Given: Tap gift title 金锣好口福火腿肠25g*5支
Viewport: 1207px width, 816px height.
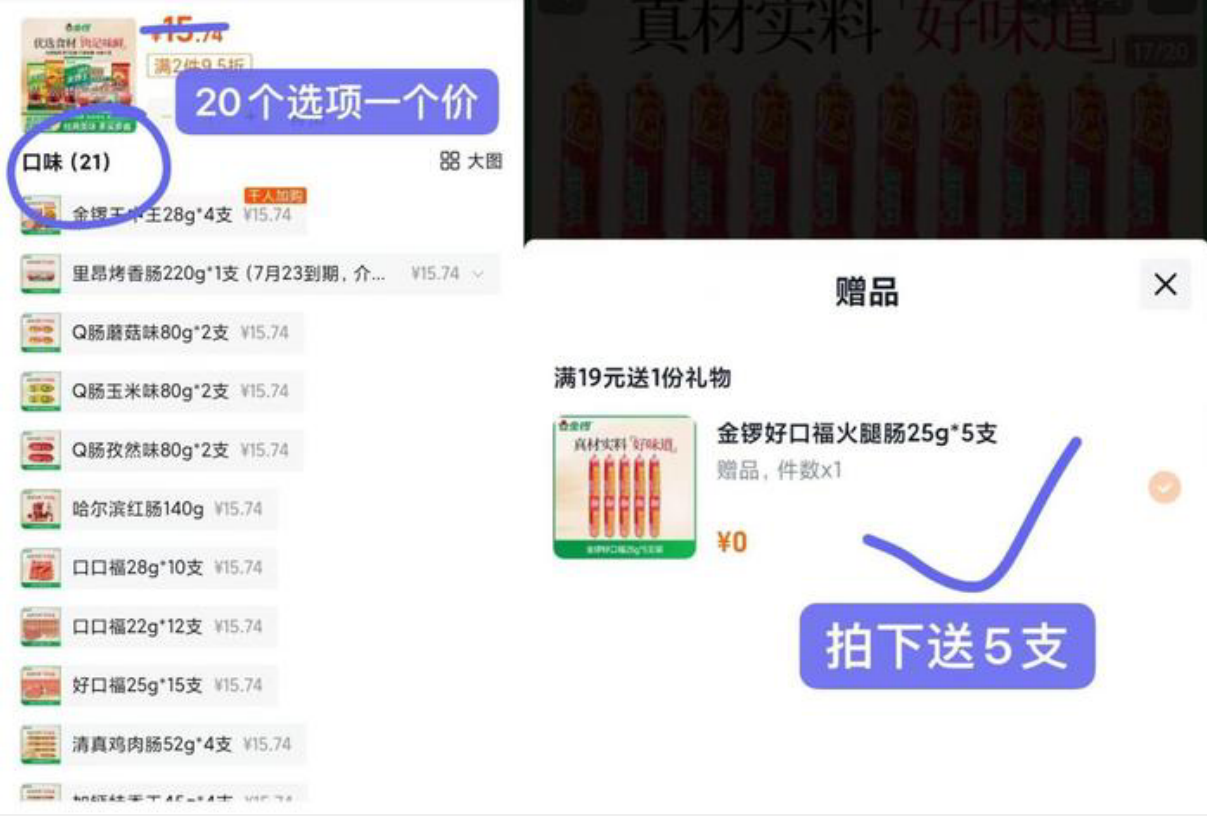Looking at the screenshot, I should click(x=857, y=433).
